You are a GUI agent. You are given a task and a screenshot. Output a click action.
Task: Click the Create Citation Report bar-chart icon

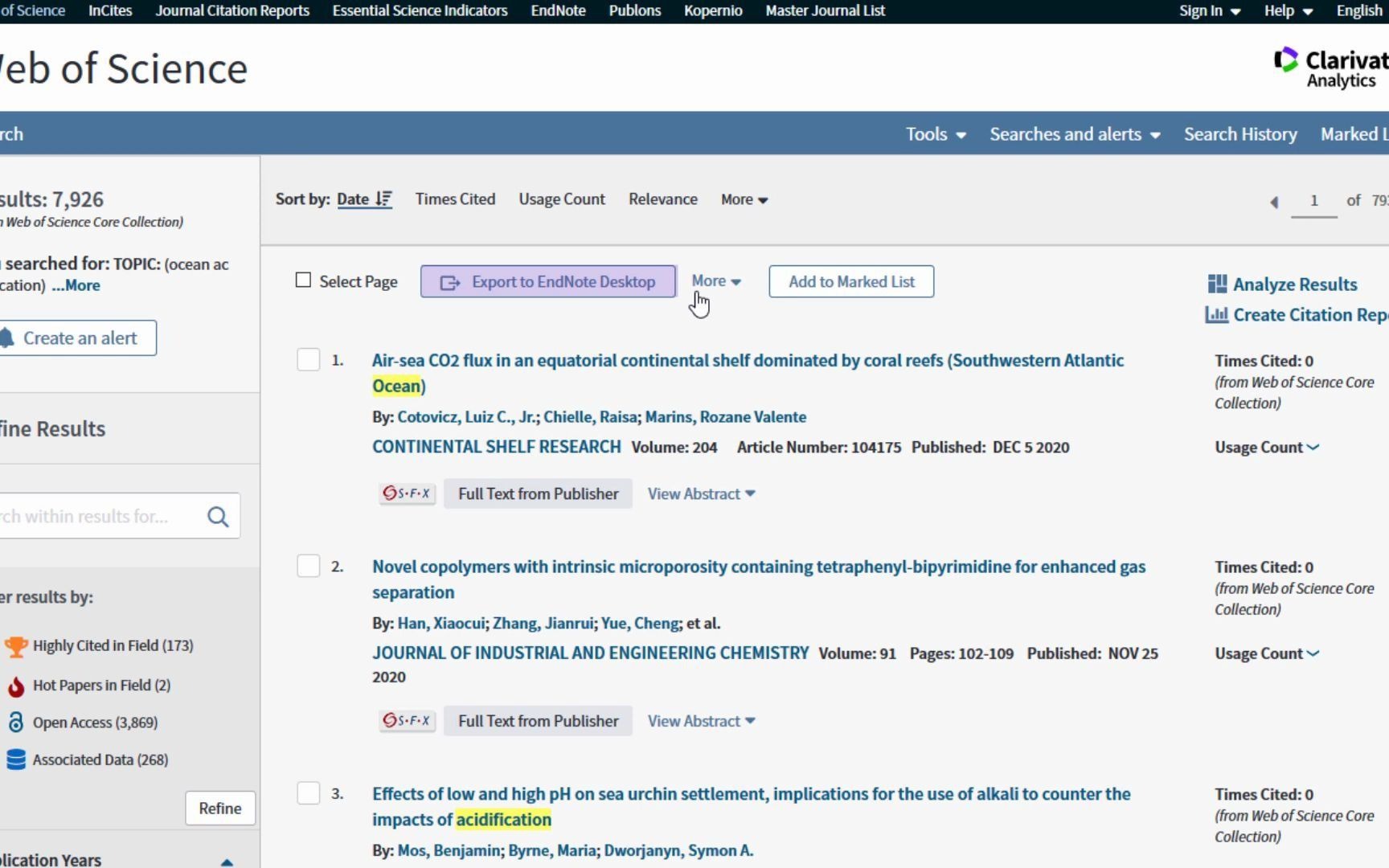coord(1216,314)
